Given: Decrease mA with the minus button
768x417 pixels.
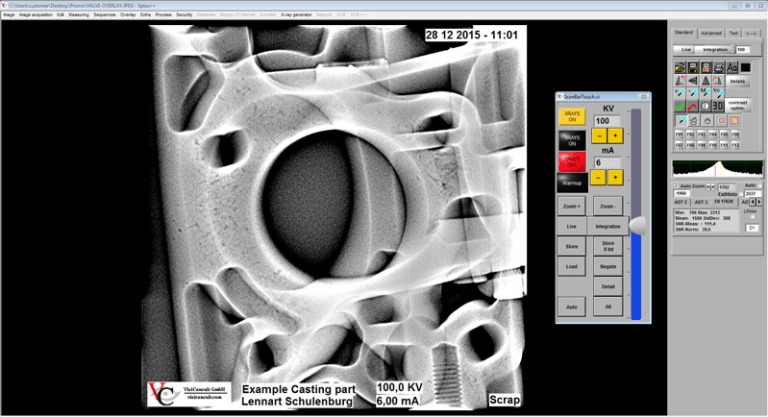Looking at the screenshot, I should 600,177.
